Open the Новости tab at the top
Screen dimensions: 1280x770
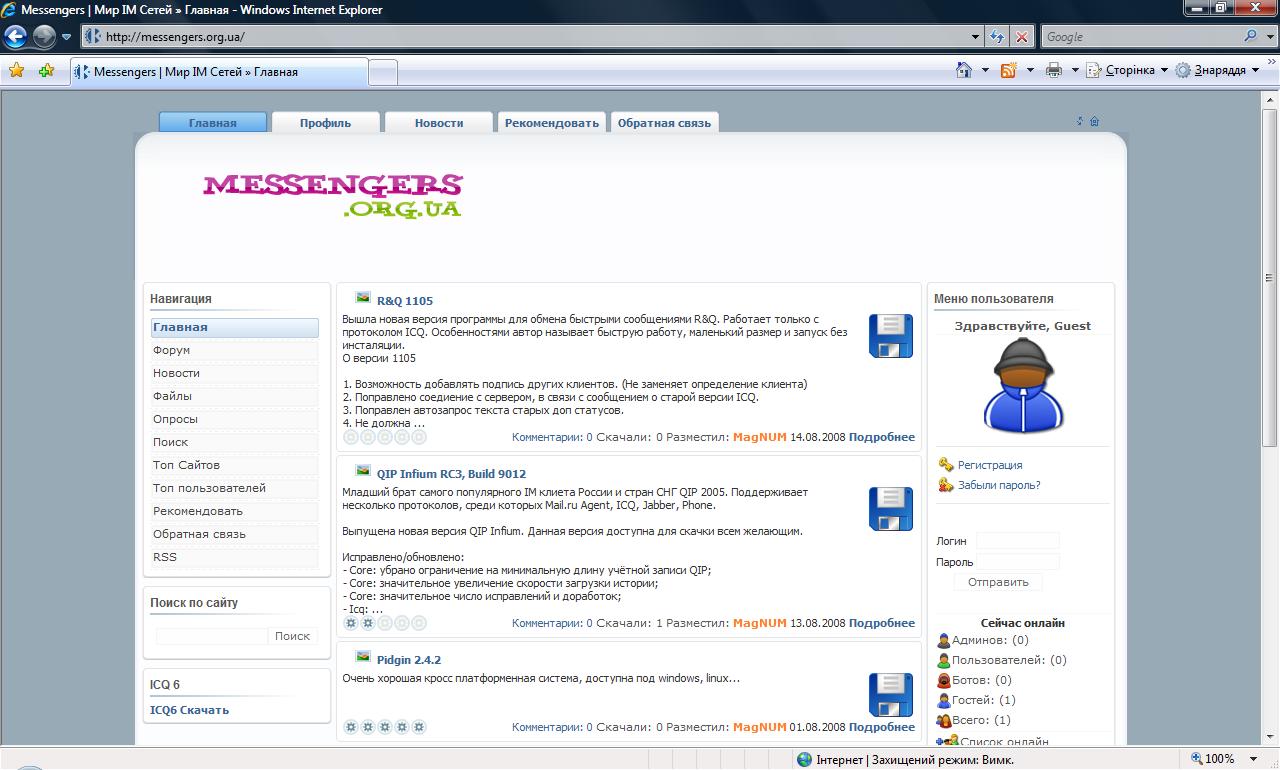439,123
